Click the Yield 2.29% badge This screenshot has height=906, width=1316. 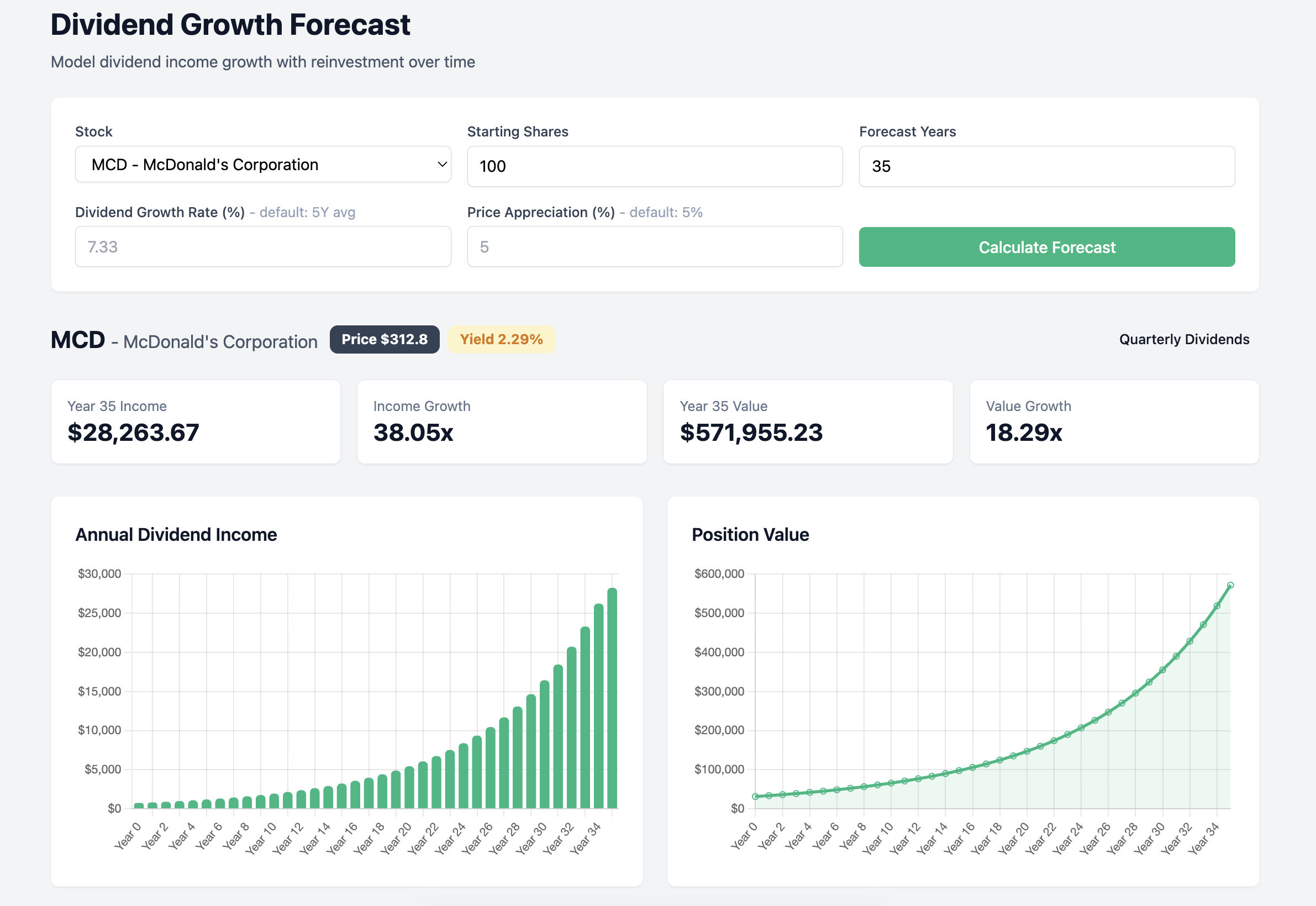[501, 339]
